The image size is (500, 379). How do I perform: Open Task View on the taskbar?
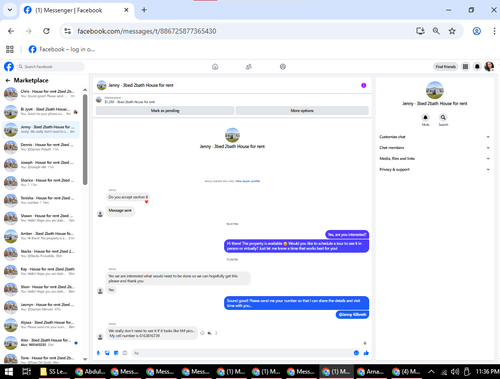tap(26, 371)
